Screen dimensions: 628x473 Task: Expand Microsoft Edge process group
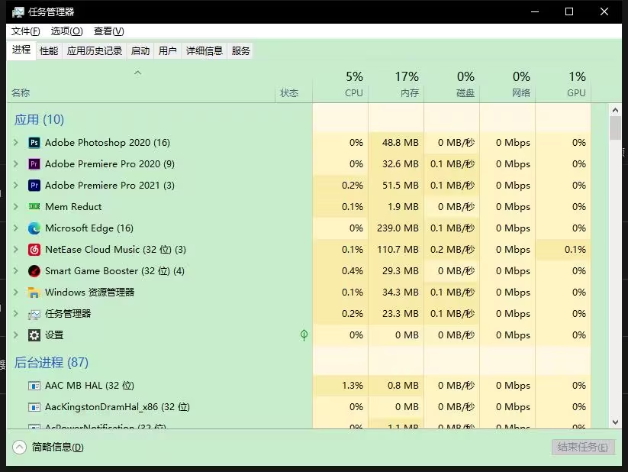(16, 228)
